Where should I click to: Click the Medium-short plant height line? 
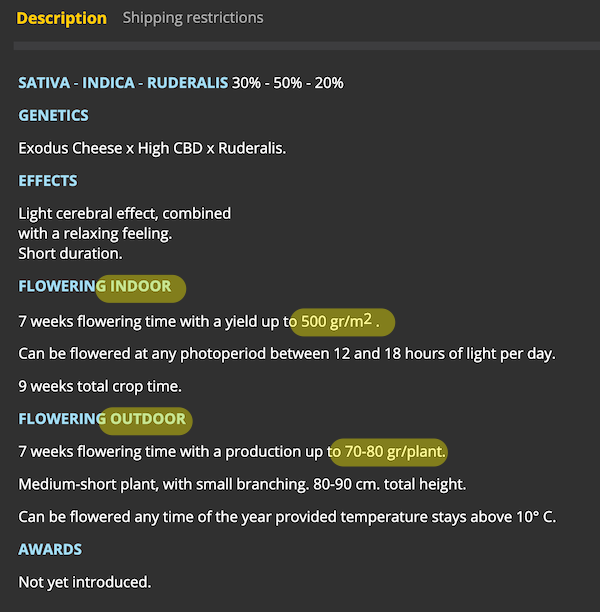pos(242,484)
